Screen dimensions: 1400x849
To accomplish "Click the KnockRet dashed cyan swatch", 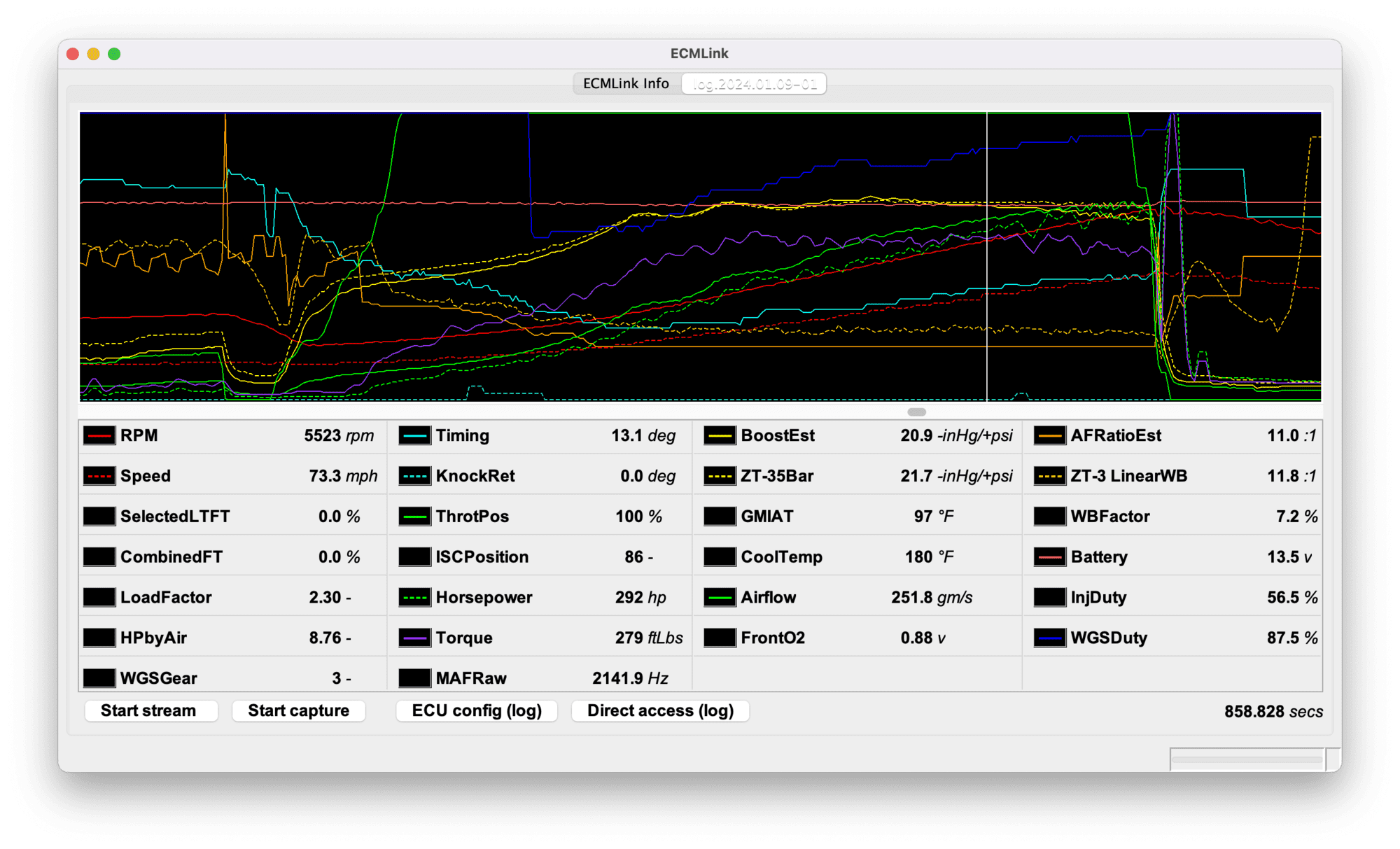I will [414, 476].
